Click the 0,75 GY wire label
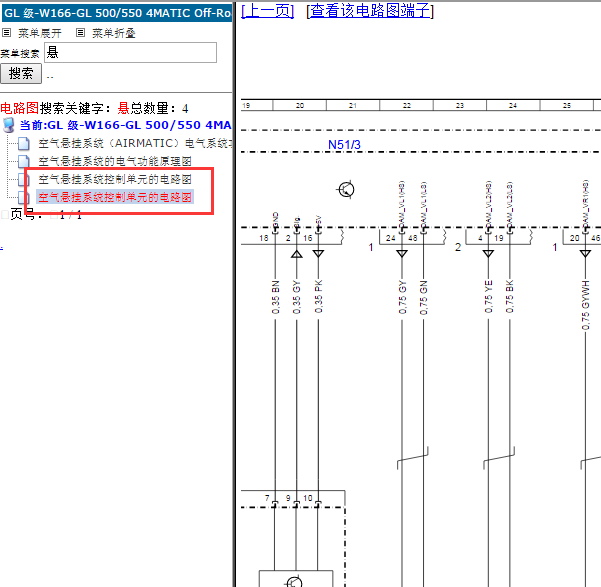 tap(402, 297)
